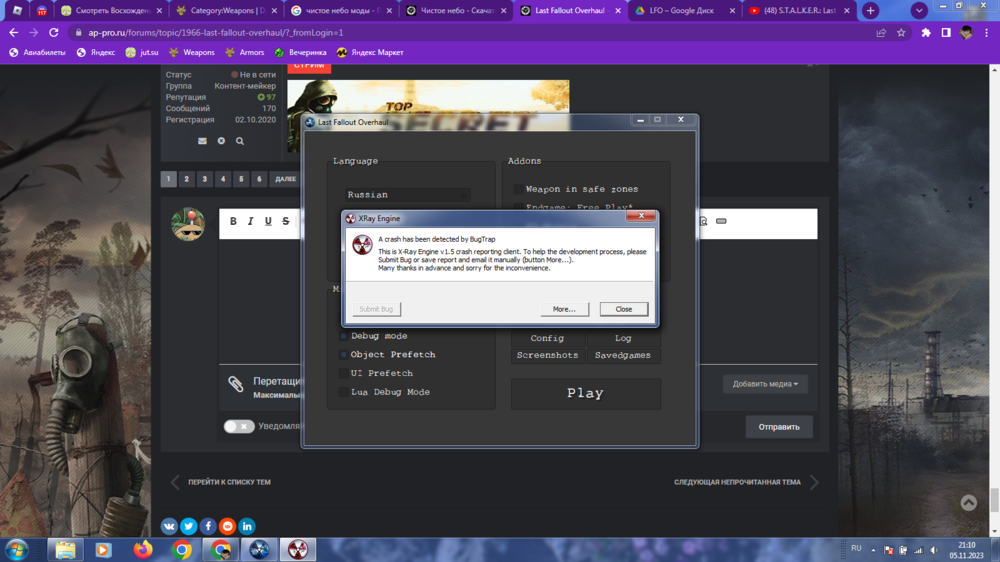The width and height of the screenshot is (1000, 562).
Task: Toggle Debug mode checkbox
Action: (344, 336)
